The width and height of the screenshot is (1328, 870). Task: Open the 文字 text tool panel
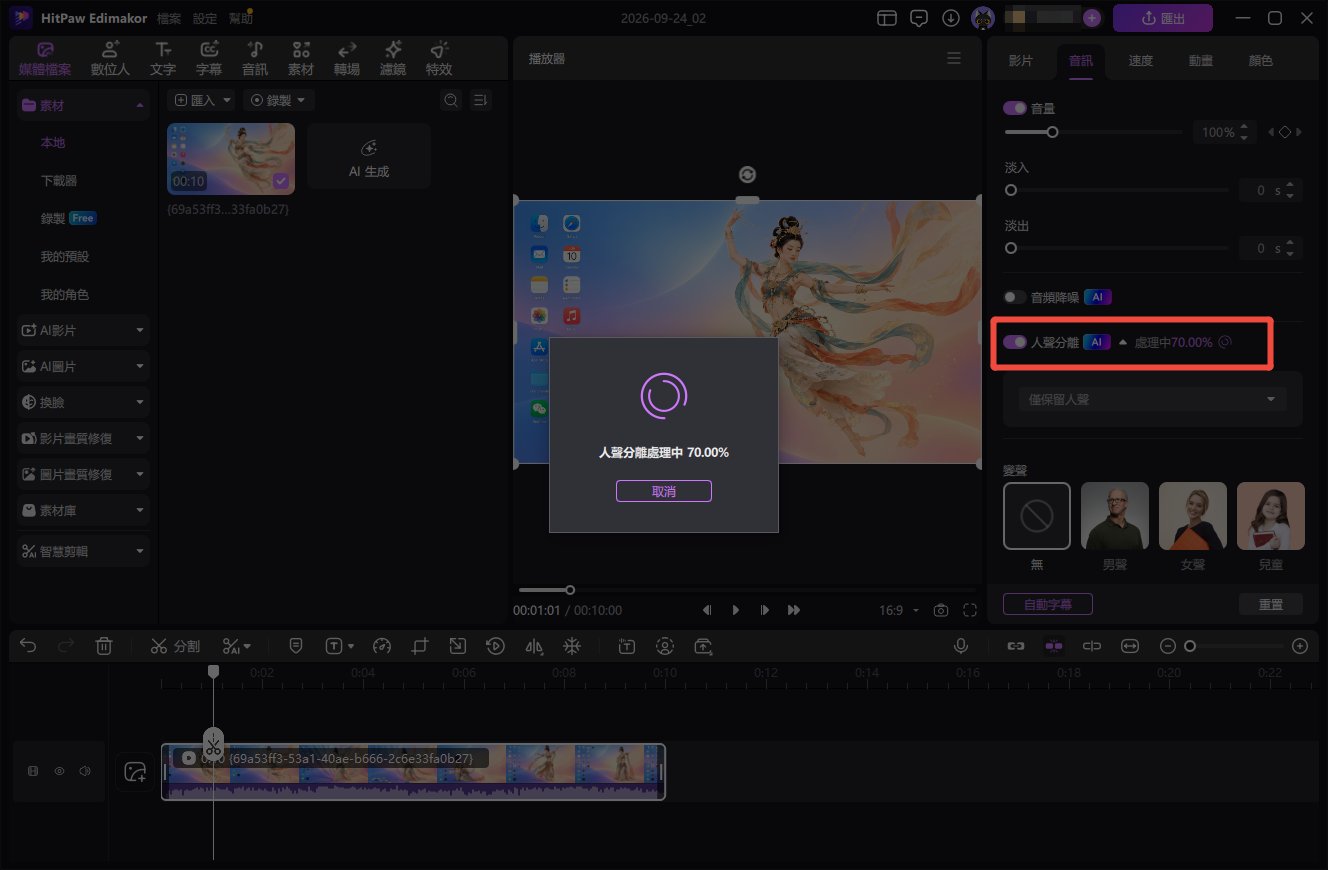(x=162, y=59)
